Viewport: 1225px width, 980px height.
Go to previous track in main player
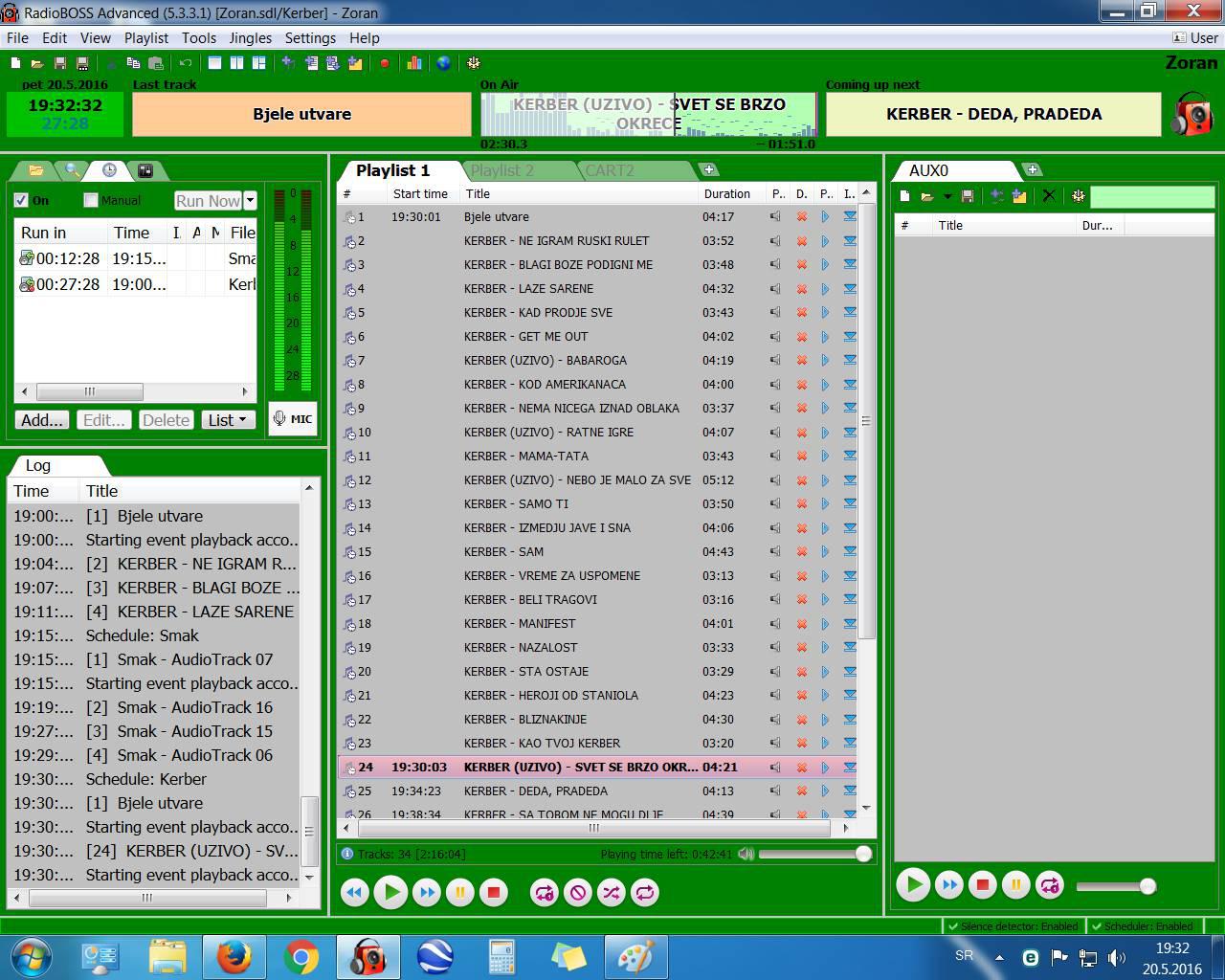click(354, 892)
